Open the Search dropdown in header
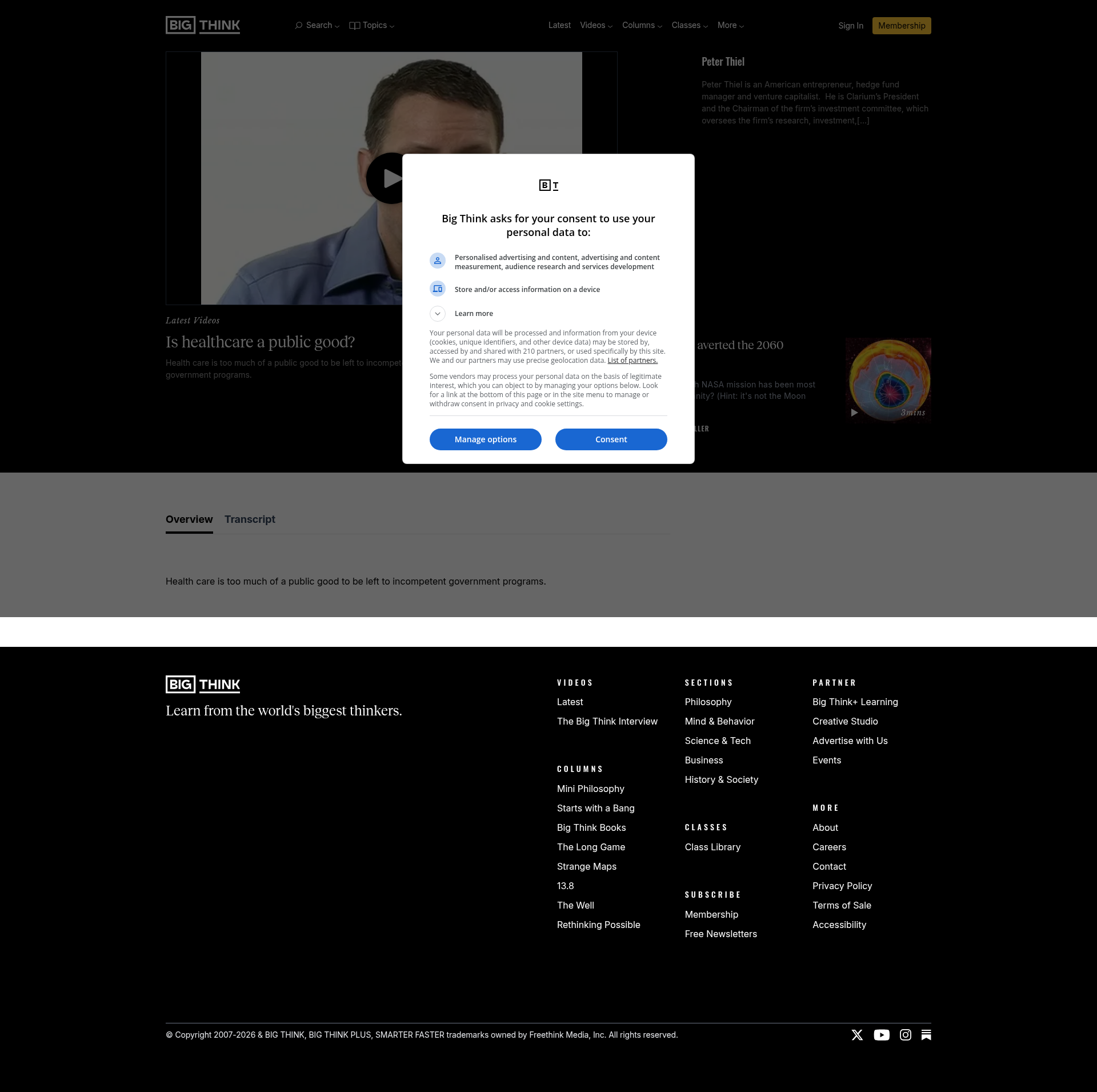Image resolution: width=1097 pixels, height=1092 pixels. 317,25
